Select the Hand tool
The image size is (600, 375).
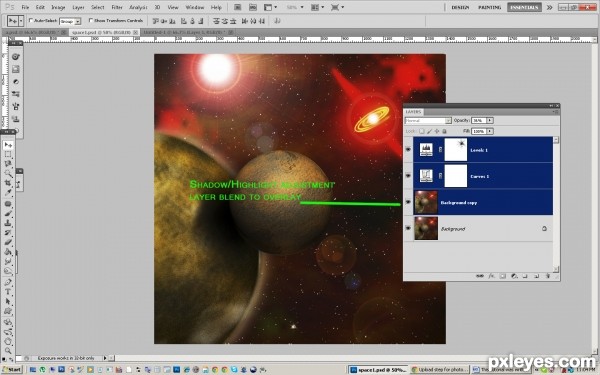[8, 341]
